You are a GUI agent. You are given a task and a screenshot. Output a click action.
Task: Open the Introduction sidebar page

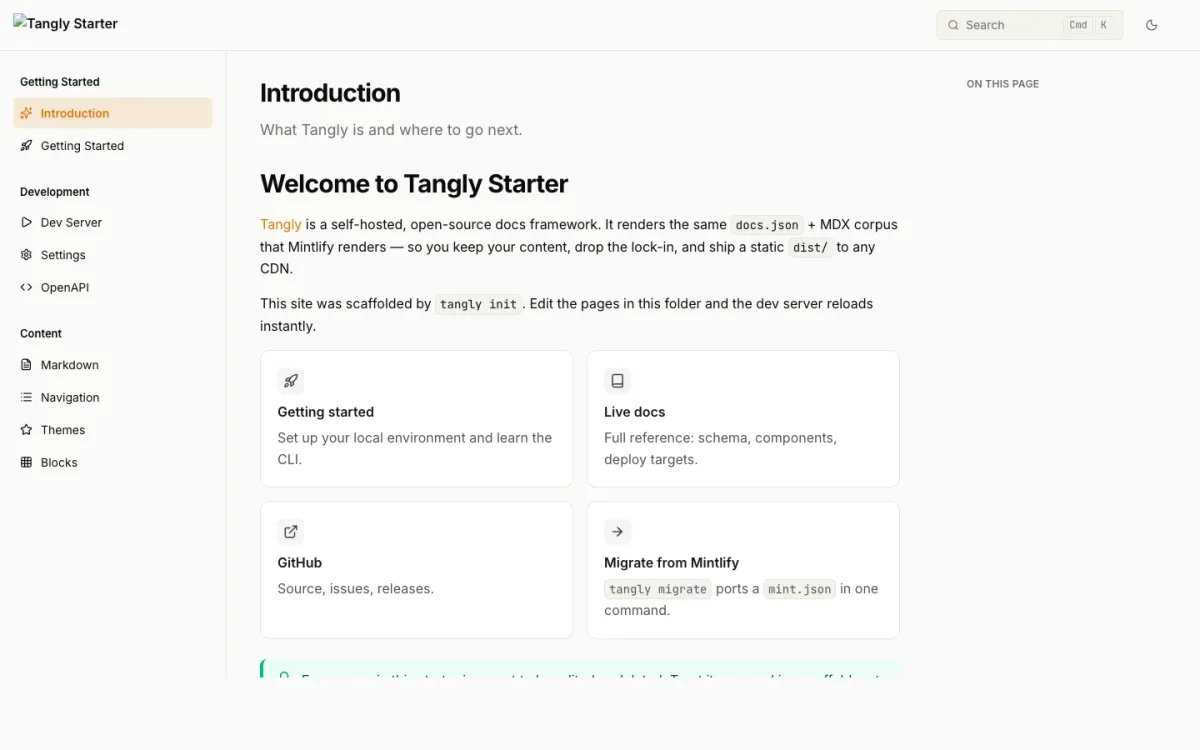coord(113,113)
